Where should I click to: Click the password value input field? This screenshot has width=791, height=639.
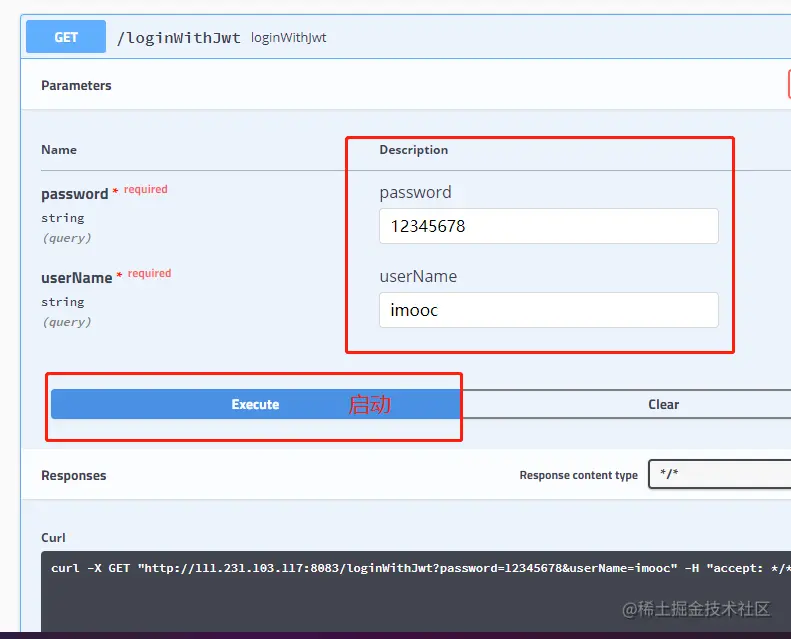(549, 226)
